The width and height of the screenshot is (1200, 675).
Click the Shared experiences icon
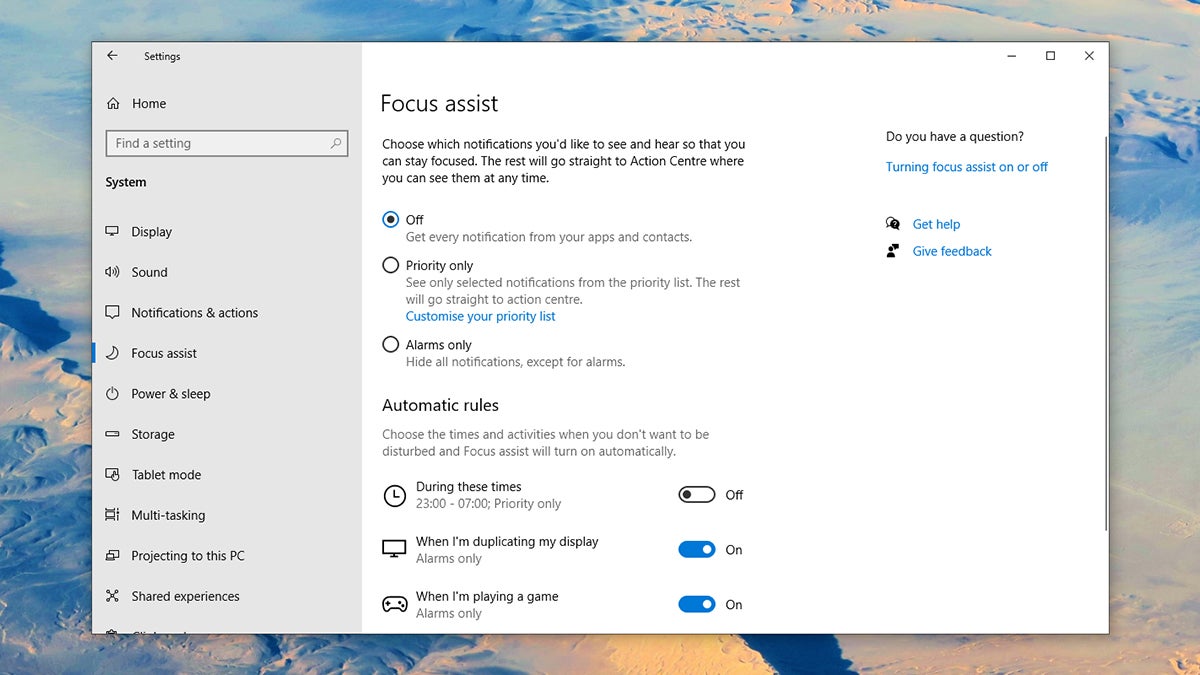click(112, 597)
